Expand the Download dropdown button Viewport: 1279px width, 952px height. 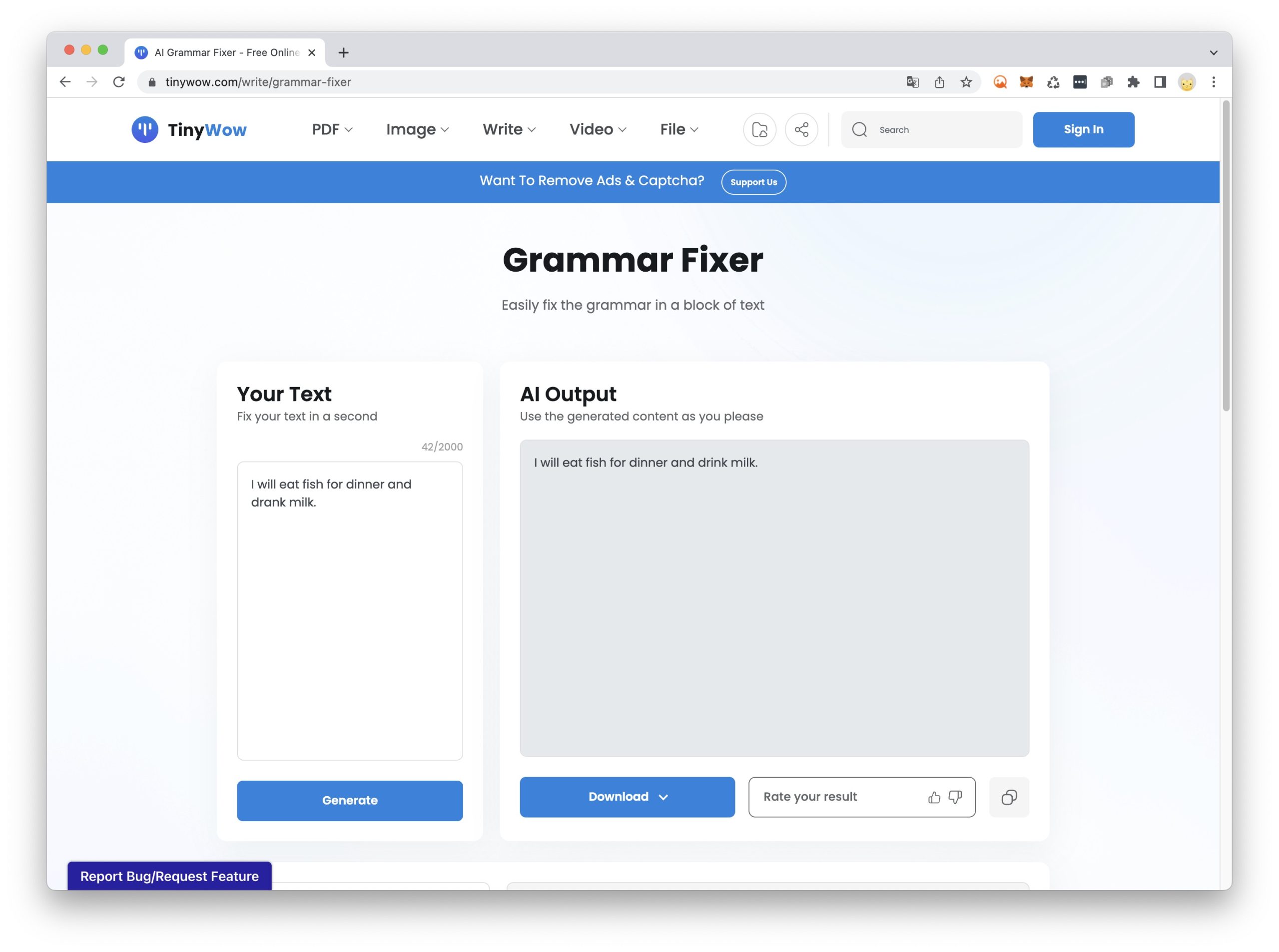pos(627,797)
